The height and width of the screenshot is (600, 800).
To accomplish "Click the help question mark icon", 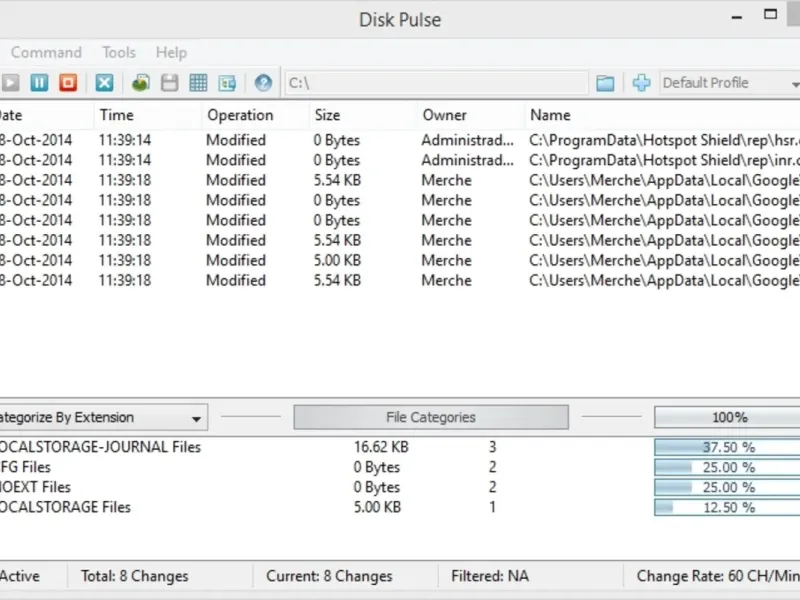I will point(263,83).
